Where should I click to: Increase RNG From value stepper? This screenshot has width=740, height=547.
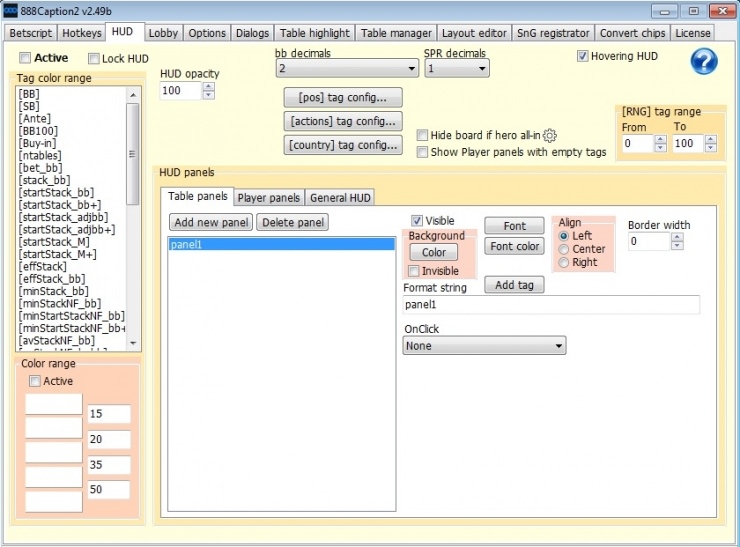661,139
